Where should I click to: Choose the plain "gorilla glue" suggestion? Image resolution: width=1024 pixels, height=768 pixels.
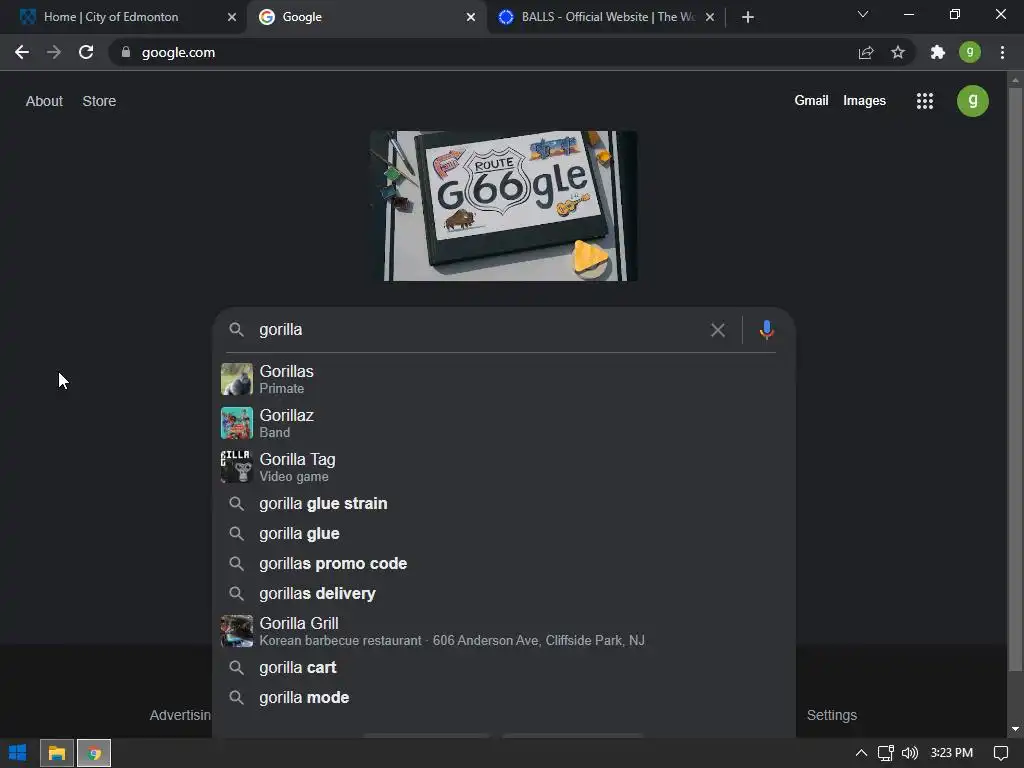point(503,534)
